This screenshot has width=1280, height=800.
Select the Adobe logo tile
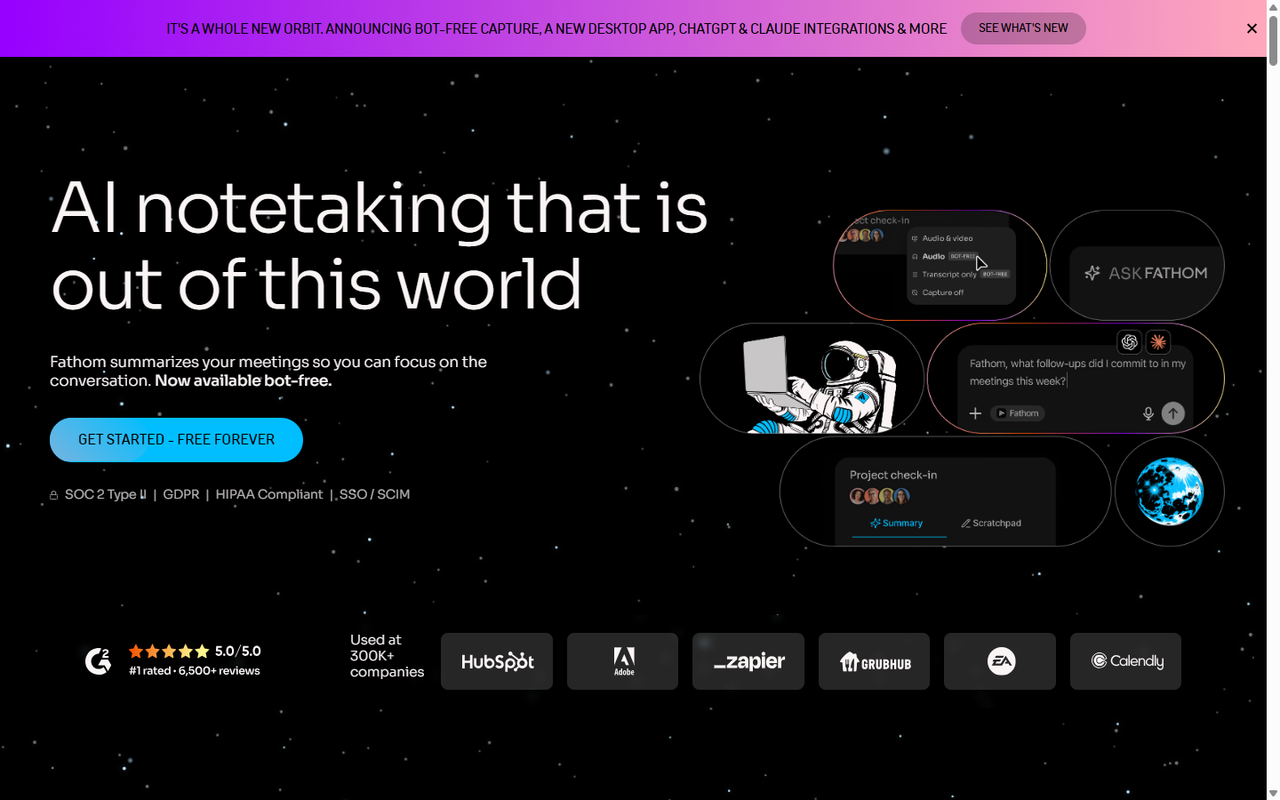[623, 661]
